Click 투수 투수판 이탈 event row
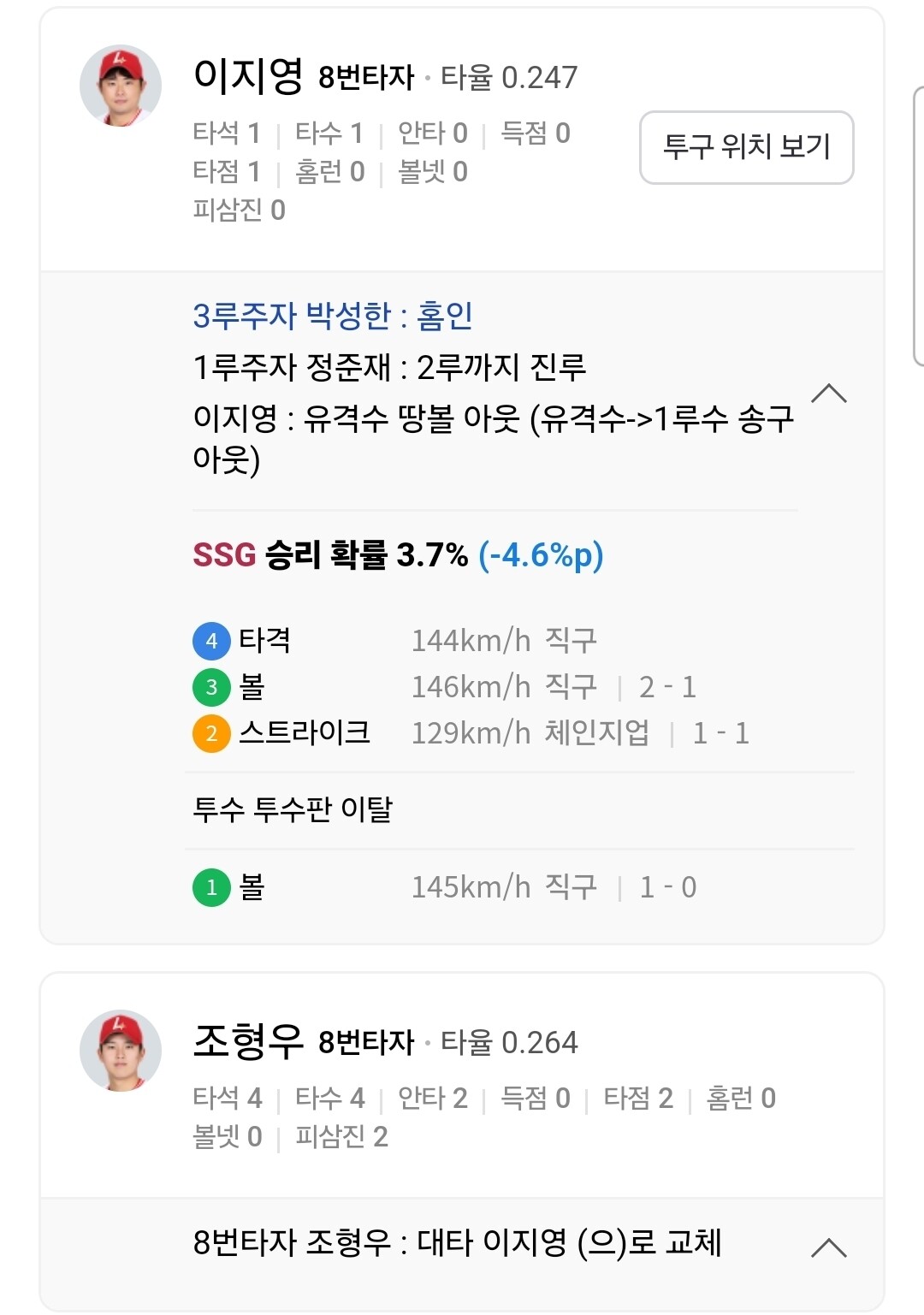 click(293, 809)
